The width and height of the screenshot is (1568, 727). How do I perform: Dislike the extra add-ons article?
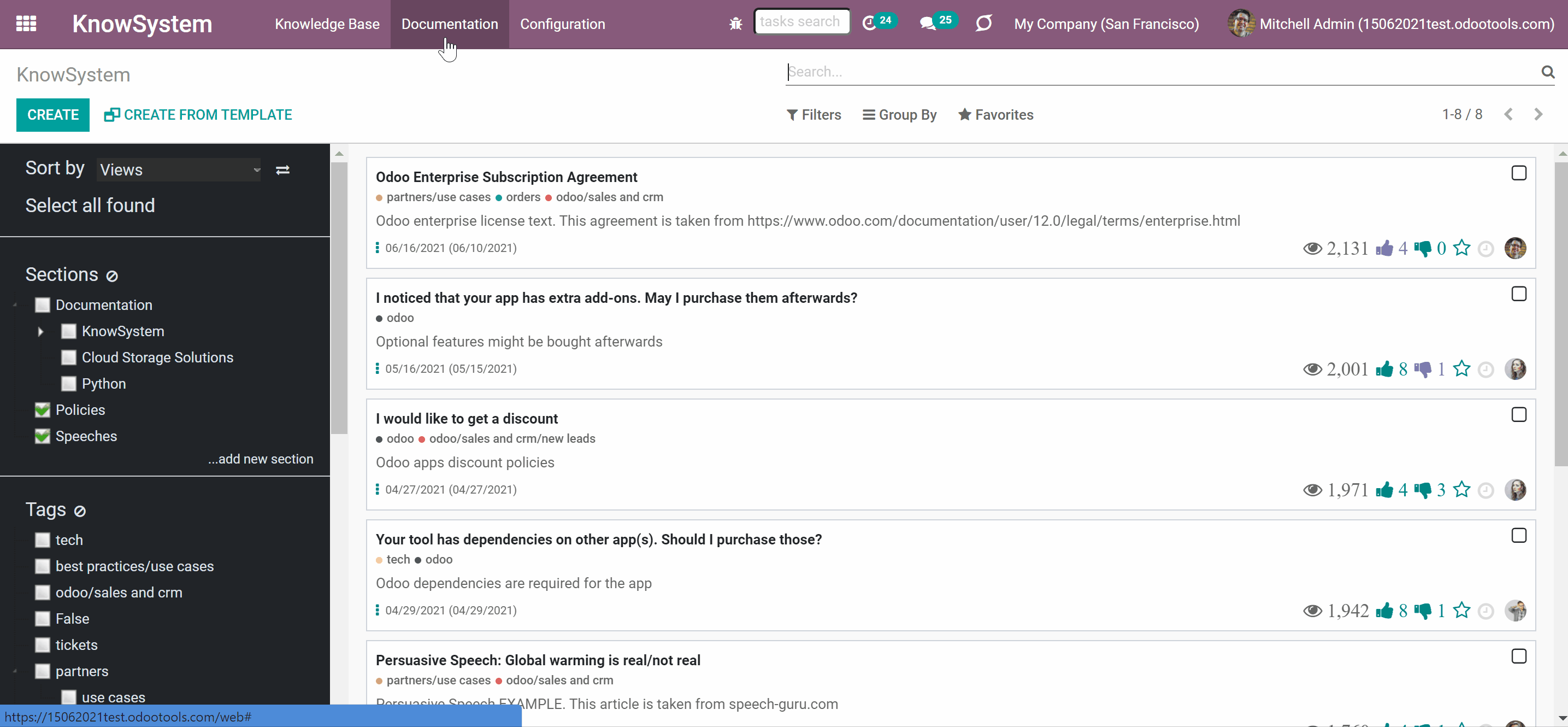coord(1423,369)
